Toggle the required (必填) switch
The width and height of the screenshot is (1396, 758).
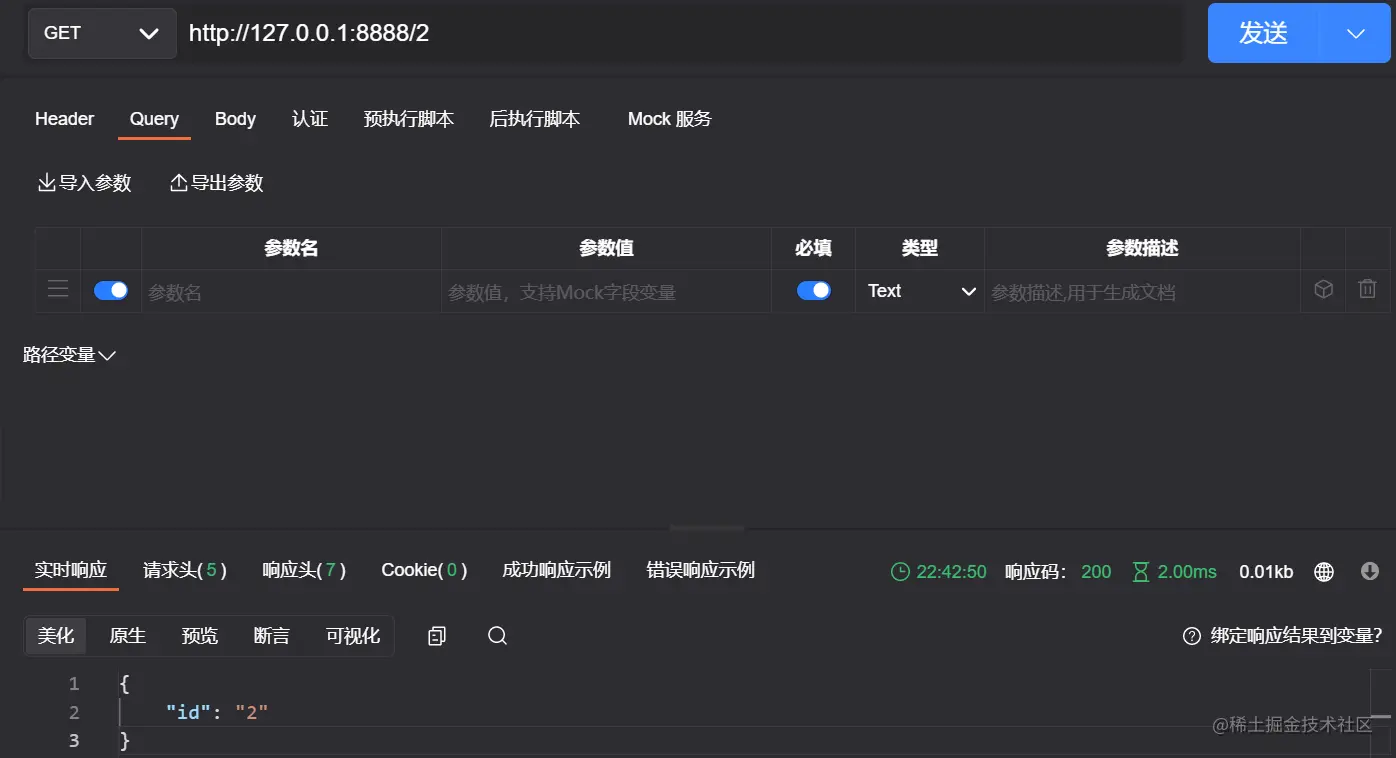(814, 290)
